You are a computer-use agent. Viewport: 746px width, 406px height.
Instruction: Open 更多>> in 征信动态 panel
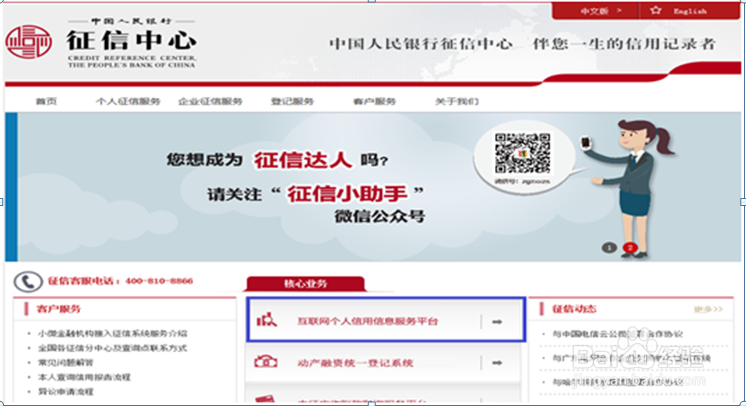pos(708,309)
